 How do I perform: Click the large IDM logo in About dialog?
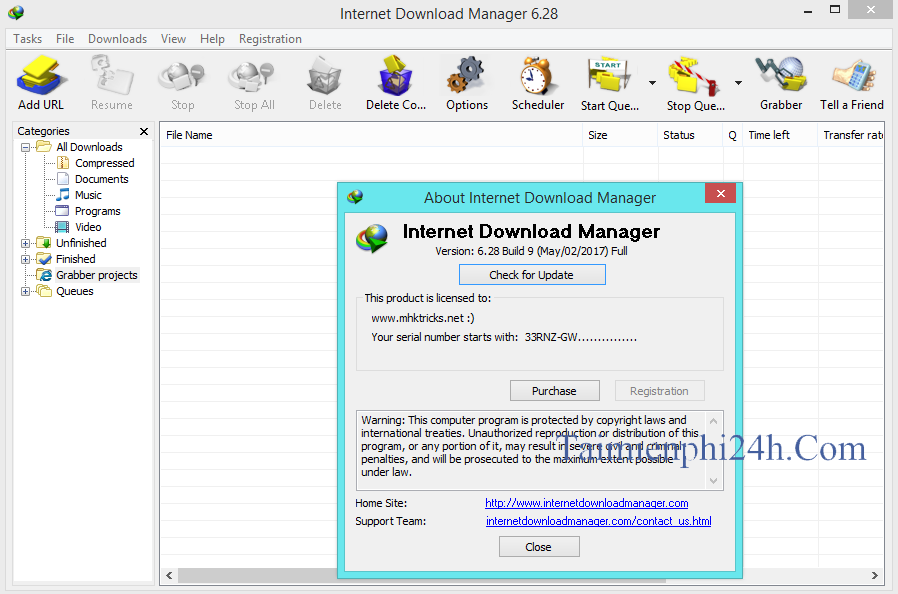tap(372, 239)
